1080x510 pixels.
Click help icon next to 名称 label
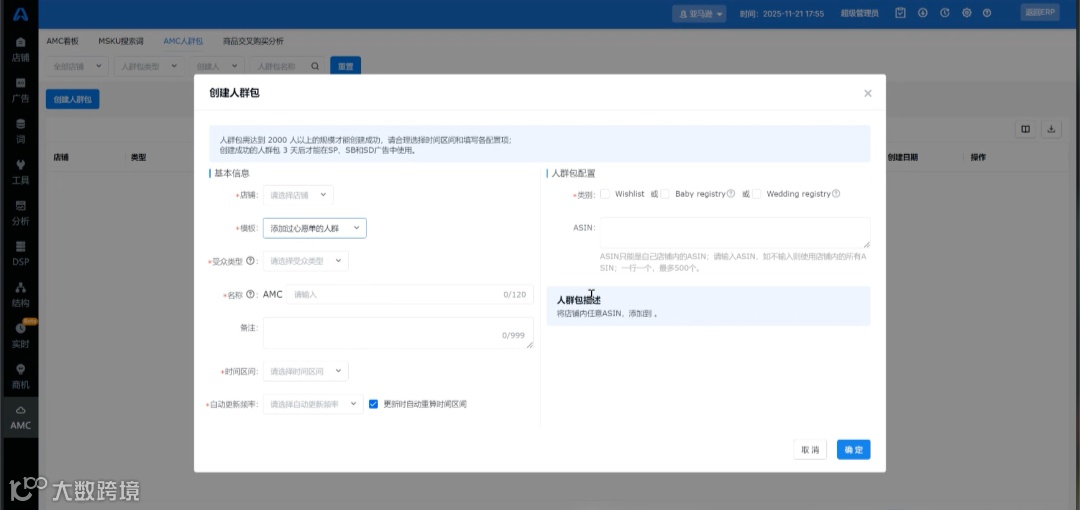click(x=250, y=294)
